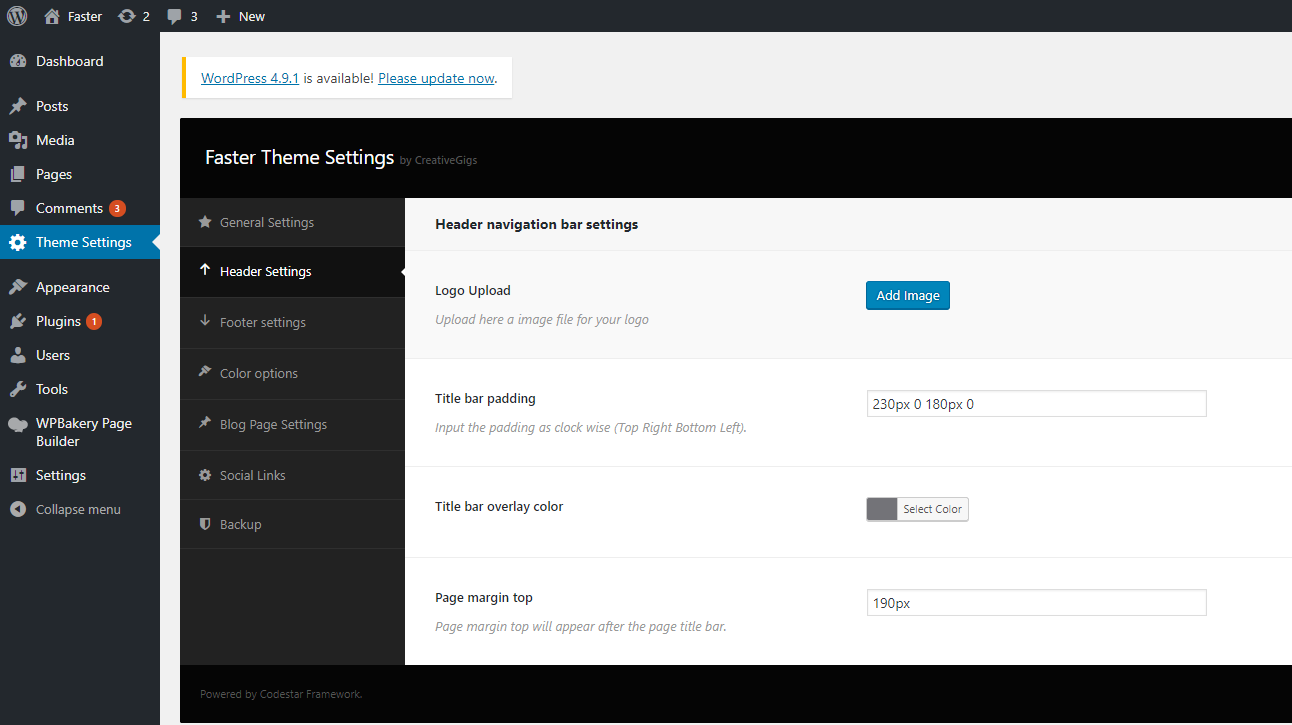Screen dimensions: 1292x725
Task: Click the comments bubble icon in admin bar
Action: (175, 16)
